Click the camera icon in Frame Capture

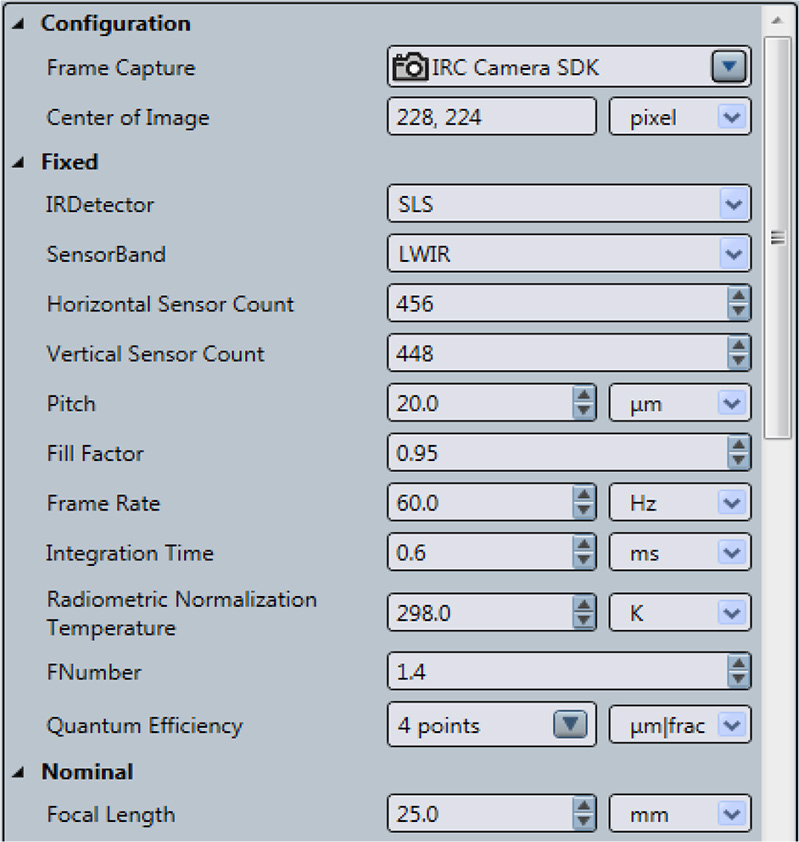[410, 68]
